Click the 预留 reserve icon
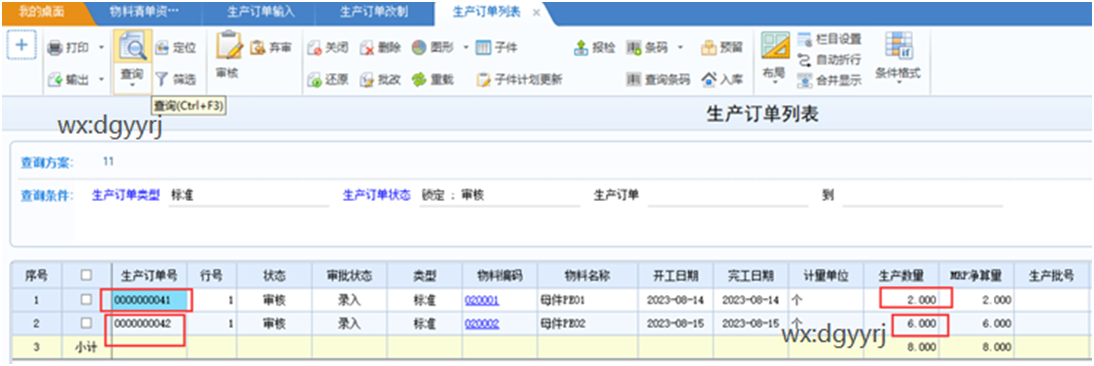Image resolution: width=1094 pixels, height=366 pixels. [x=709, y=47]
